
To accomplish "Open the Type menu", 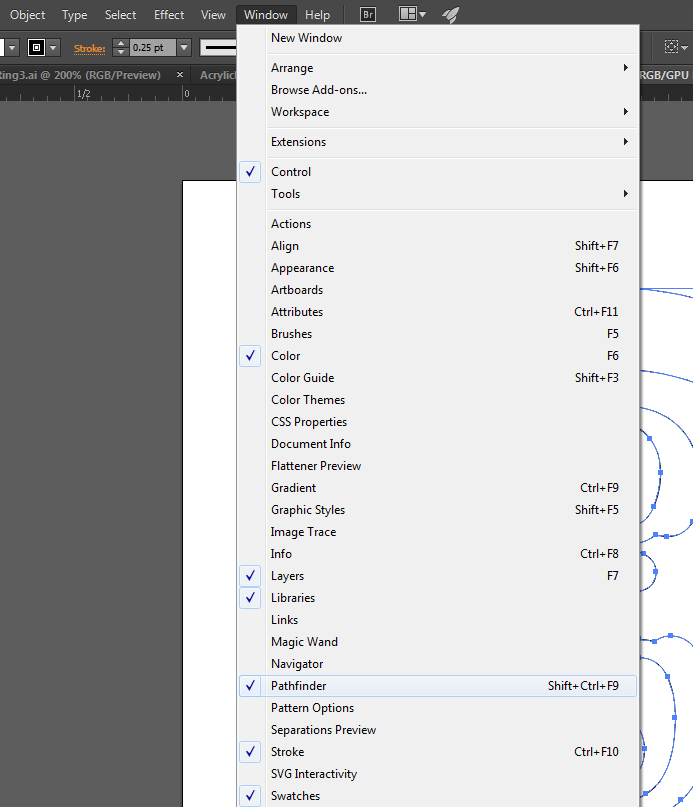I will pyautogui.click(x=75, y=15).
